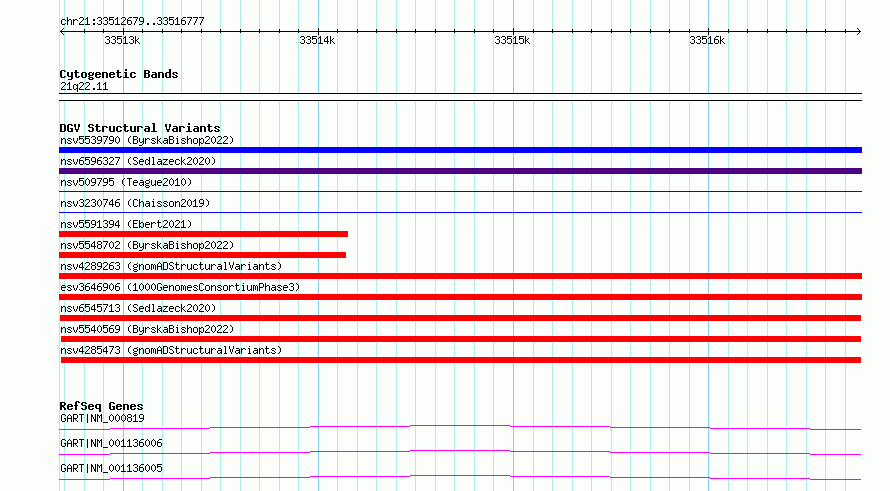Click the thin blue line of nsv3230746

[x=460, y=213]
